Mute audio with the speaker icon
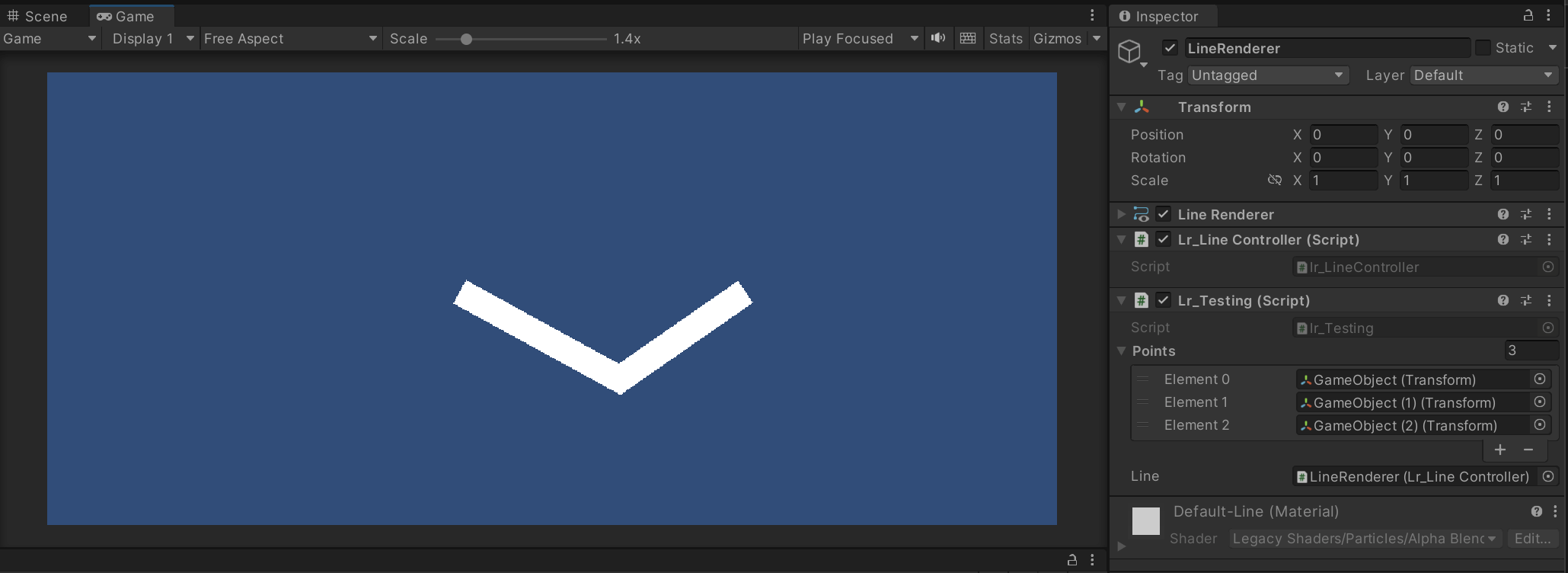The width and height of the screenshot is (1568, 573). pos(938,38)
